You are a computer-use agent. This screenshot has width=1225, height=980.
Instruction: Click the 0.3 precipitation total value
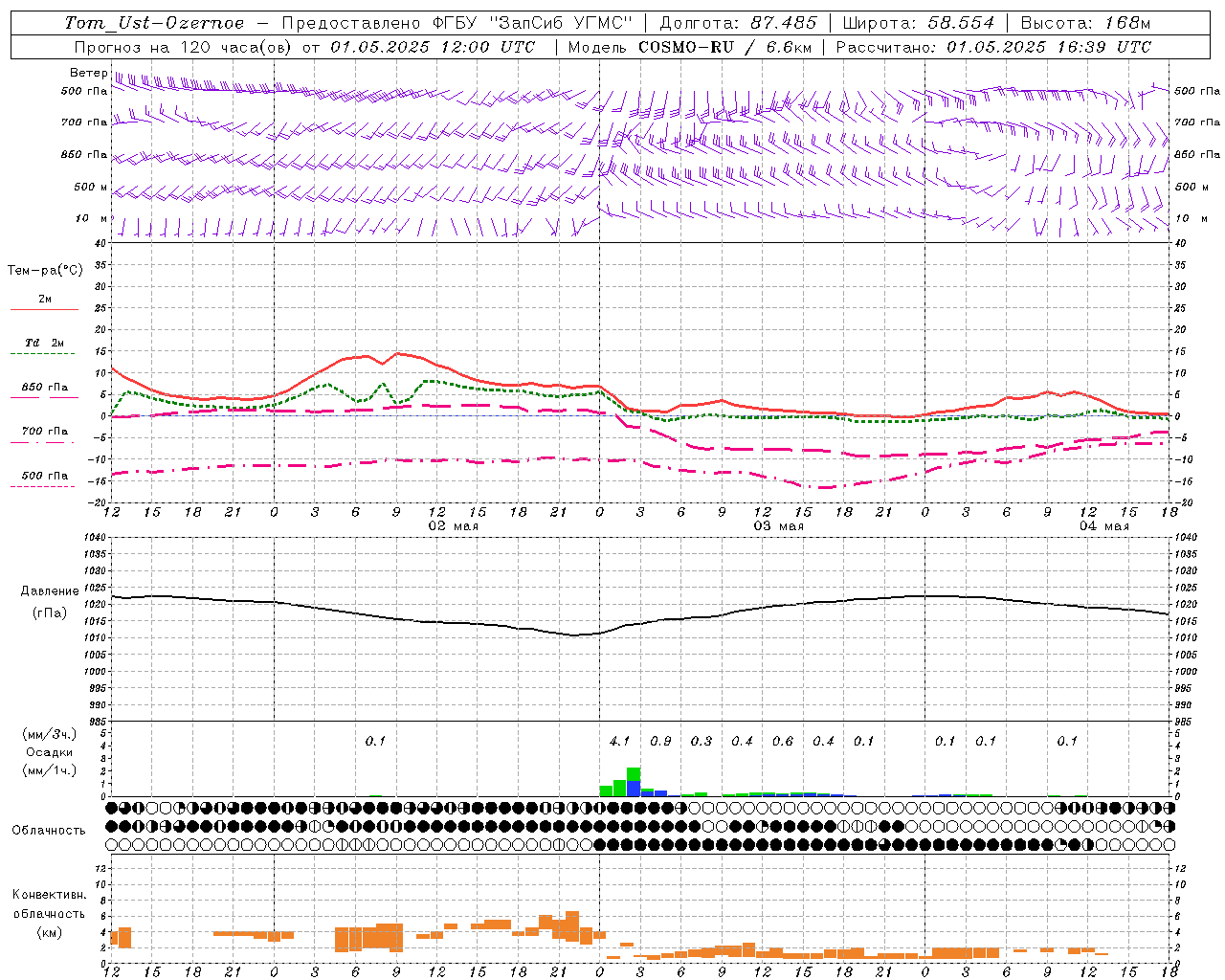pyautogui.click(x=702, y=741)
